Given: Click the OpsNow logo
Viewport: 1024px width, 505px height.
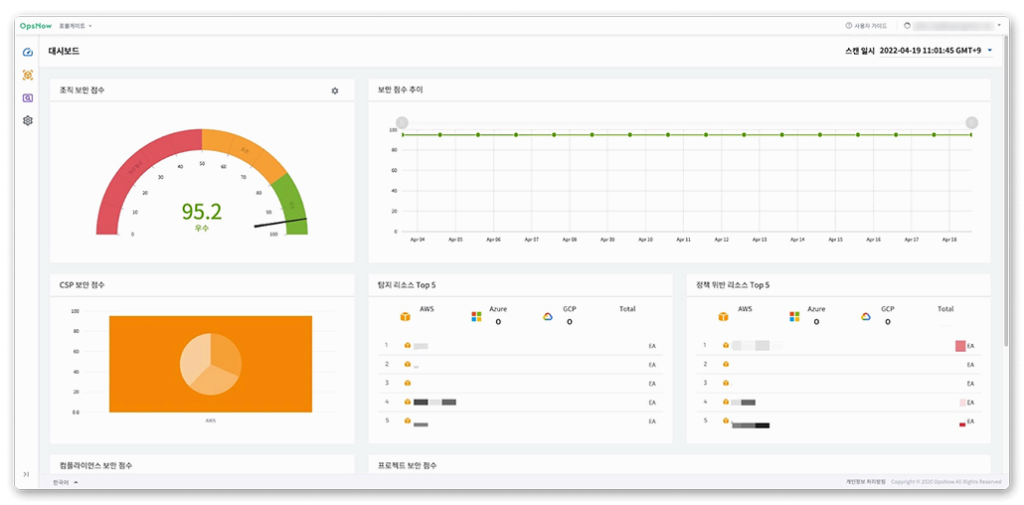Looking at the screenshot, I should click(x=36, y=26).
